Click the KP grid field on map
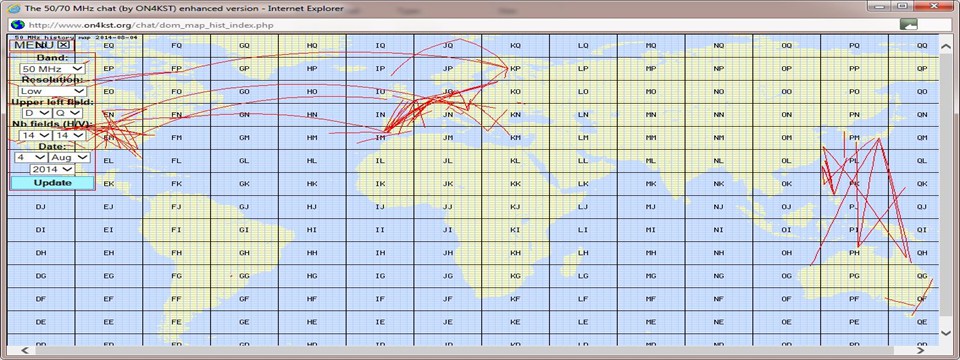 tap(516, 69)
